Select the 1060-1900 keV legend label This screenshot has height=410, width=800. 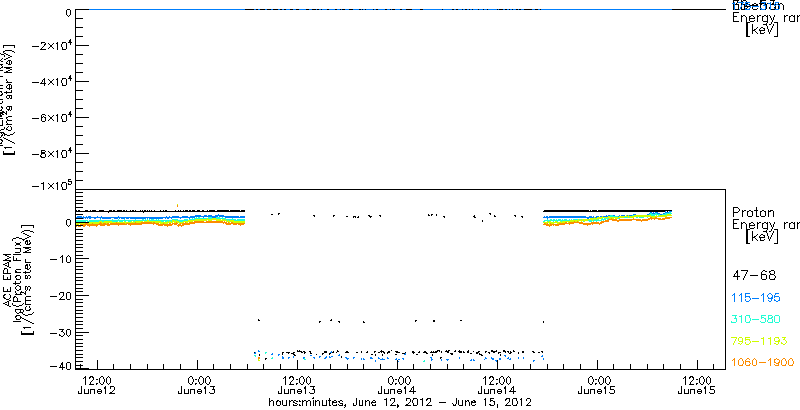763,363
